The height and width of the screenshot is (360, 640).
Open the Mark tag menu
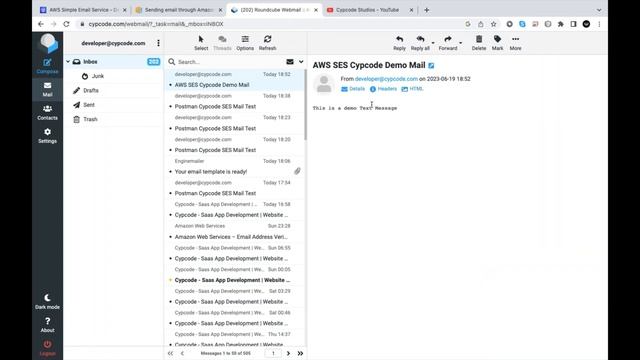tap(497, 43)
